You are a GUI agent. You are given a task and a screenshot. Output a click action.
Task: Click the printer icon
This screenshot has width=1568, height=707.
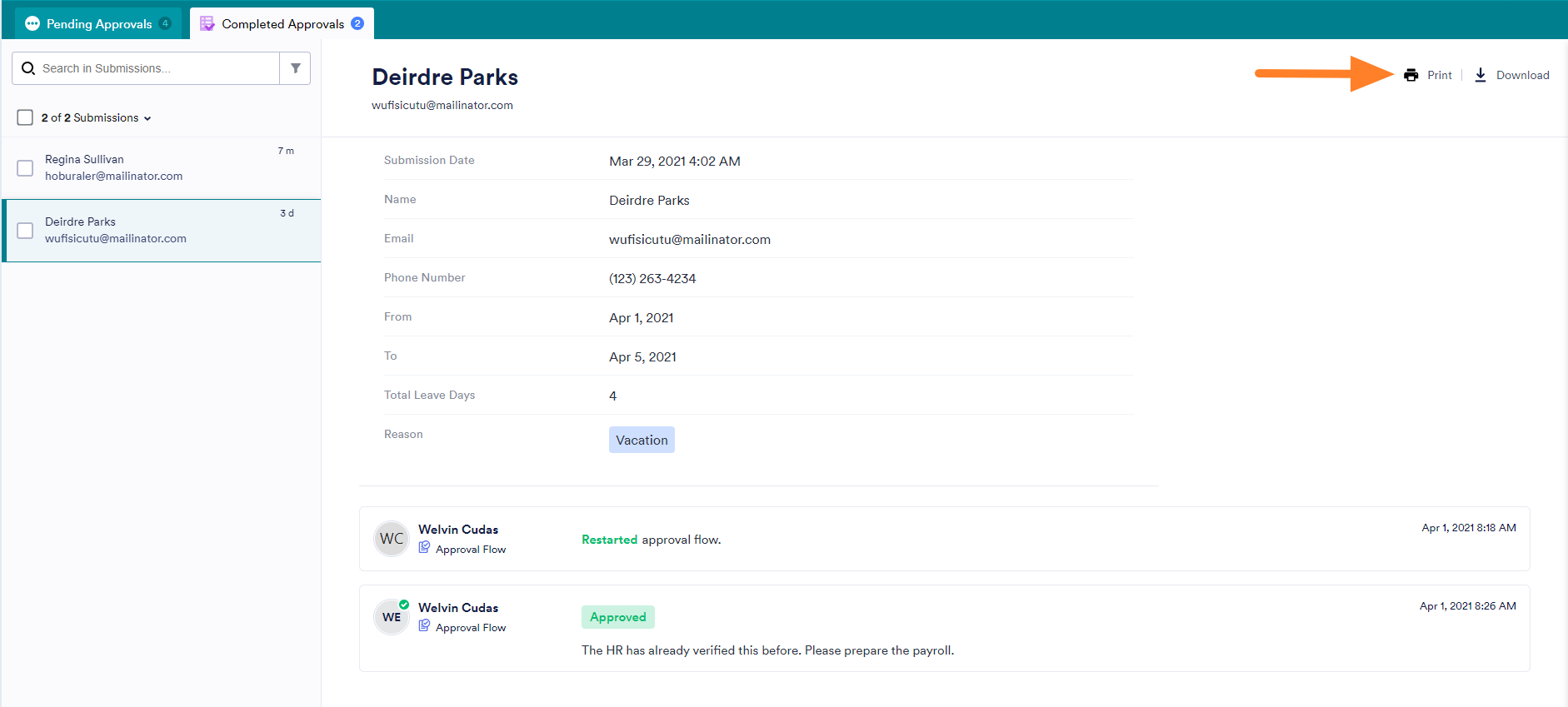(1411, 75)
